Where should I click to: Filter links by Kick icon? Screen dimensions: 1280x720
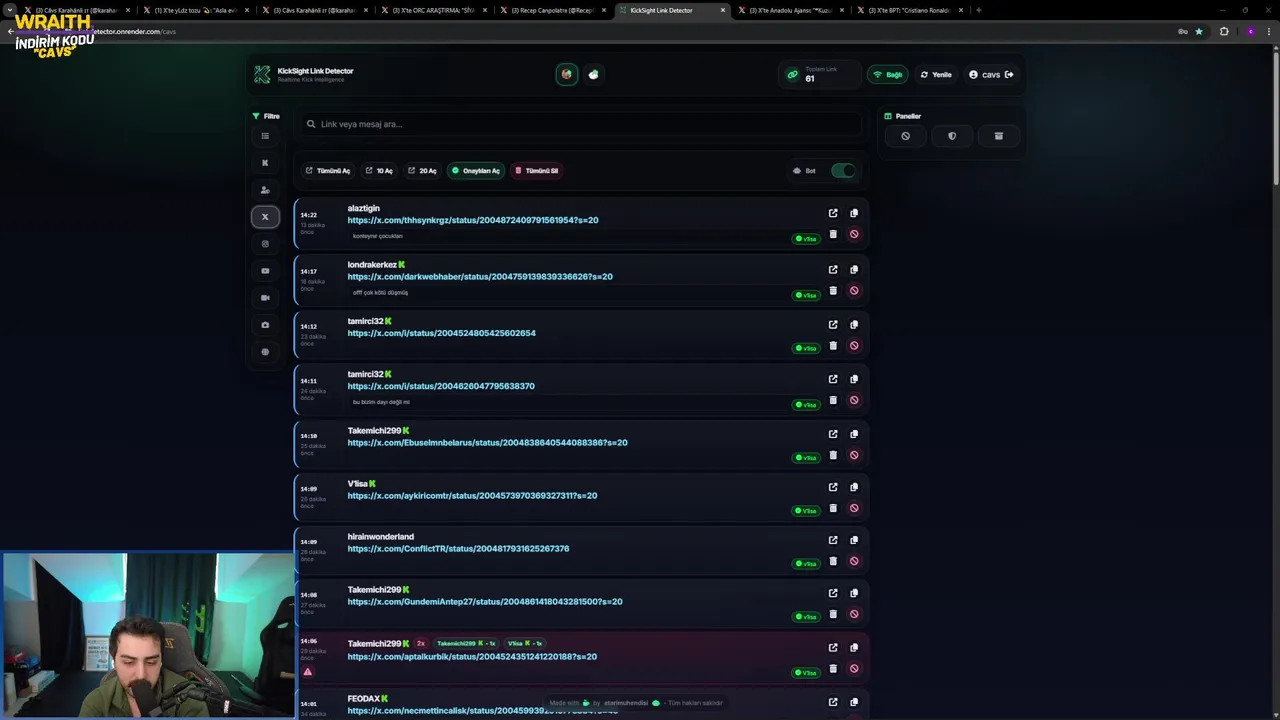click(x=265, y=163)
